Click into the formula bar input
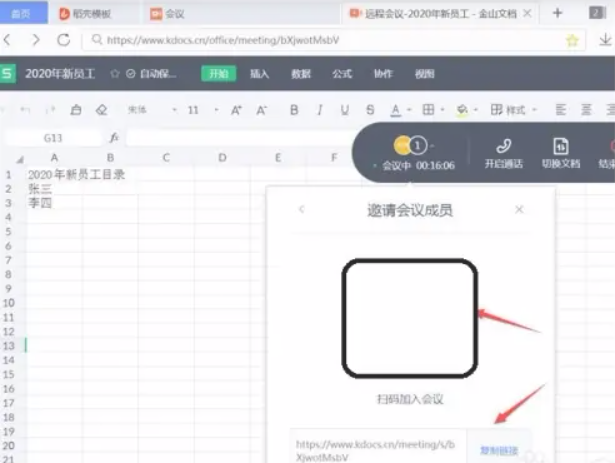The height and width of the screenshot is (463, 615). point(239,138)
